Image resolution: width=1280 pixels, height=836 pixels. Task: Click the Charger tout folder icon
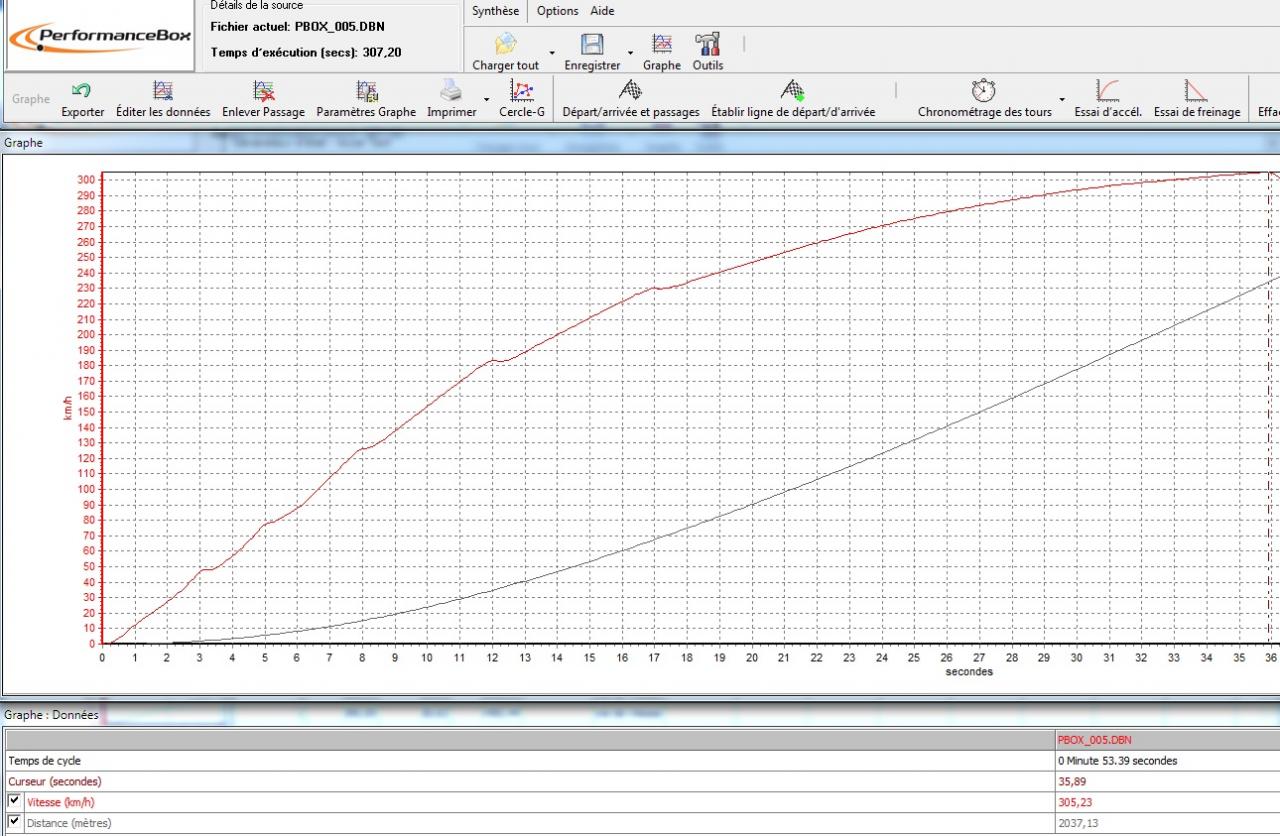click(x=506, y=44)
